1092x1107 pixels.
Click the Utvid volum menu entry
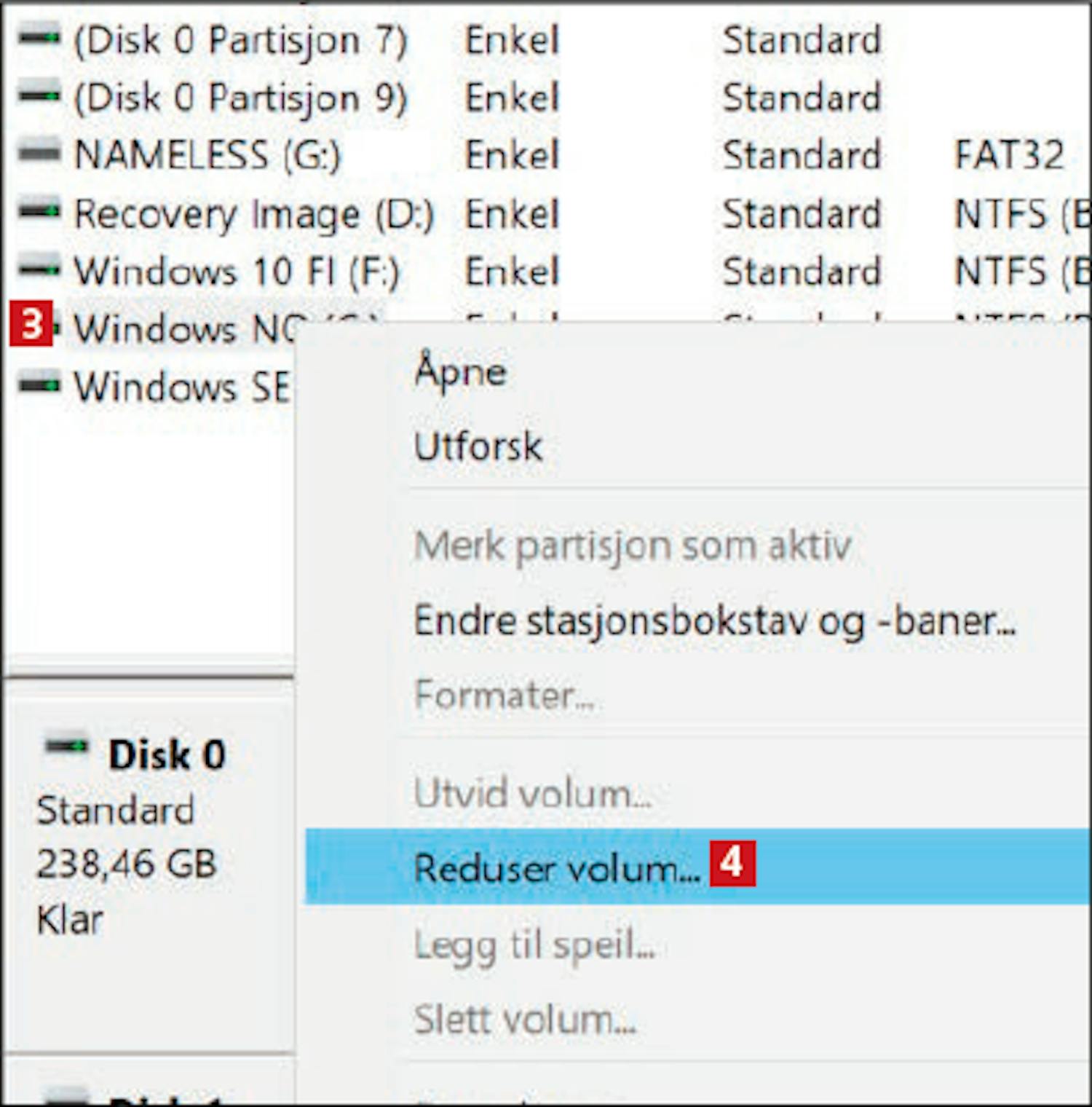(x=533, y=793)
